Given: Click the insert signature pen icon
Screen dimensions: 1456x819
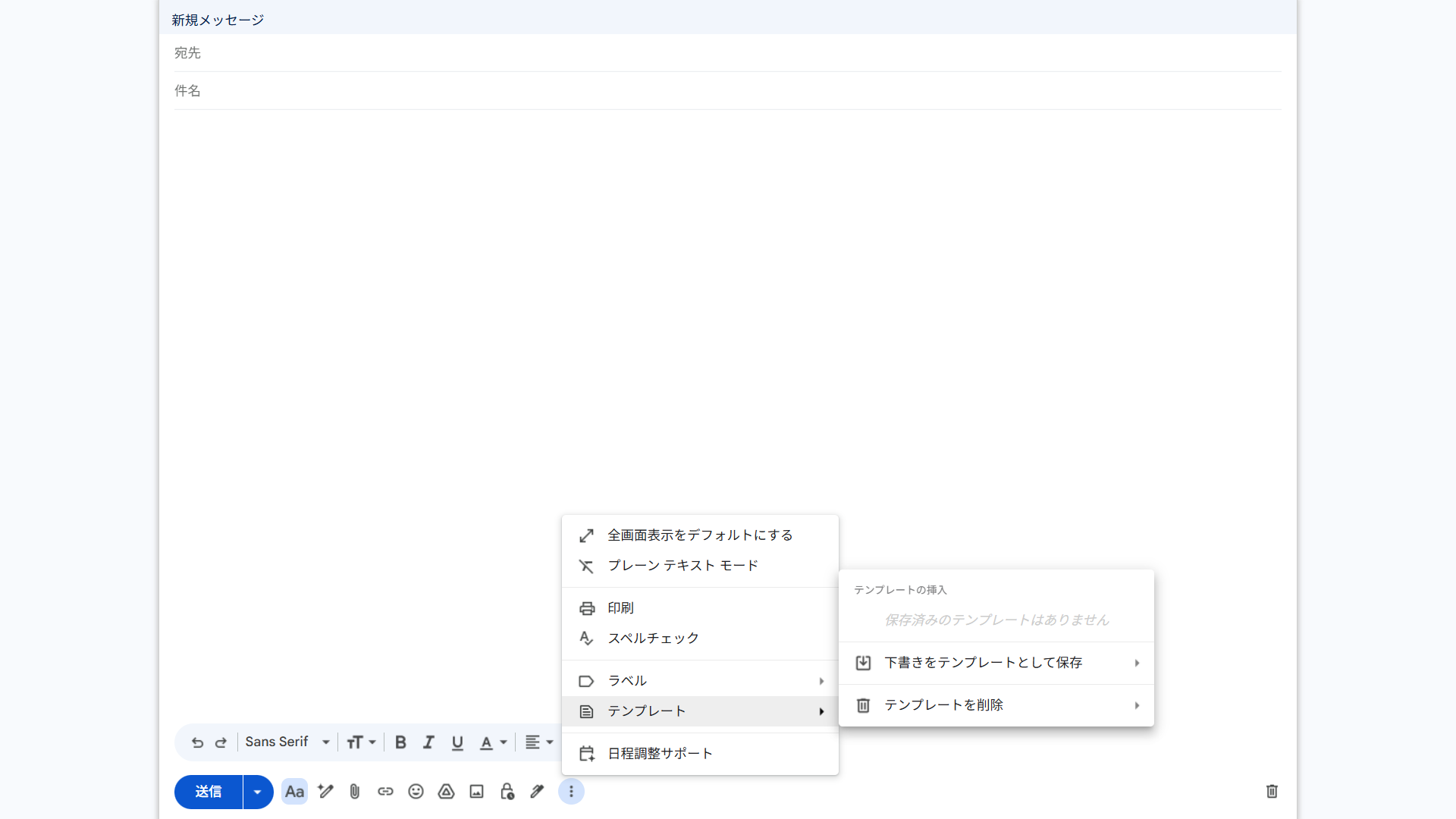Looking at the screenshot, I should [x=537, y=792].
